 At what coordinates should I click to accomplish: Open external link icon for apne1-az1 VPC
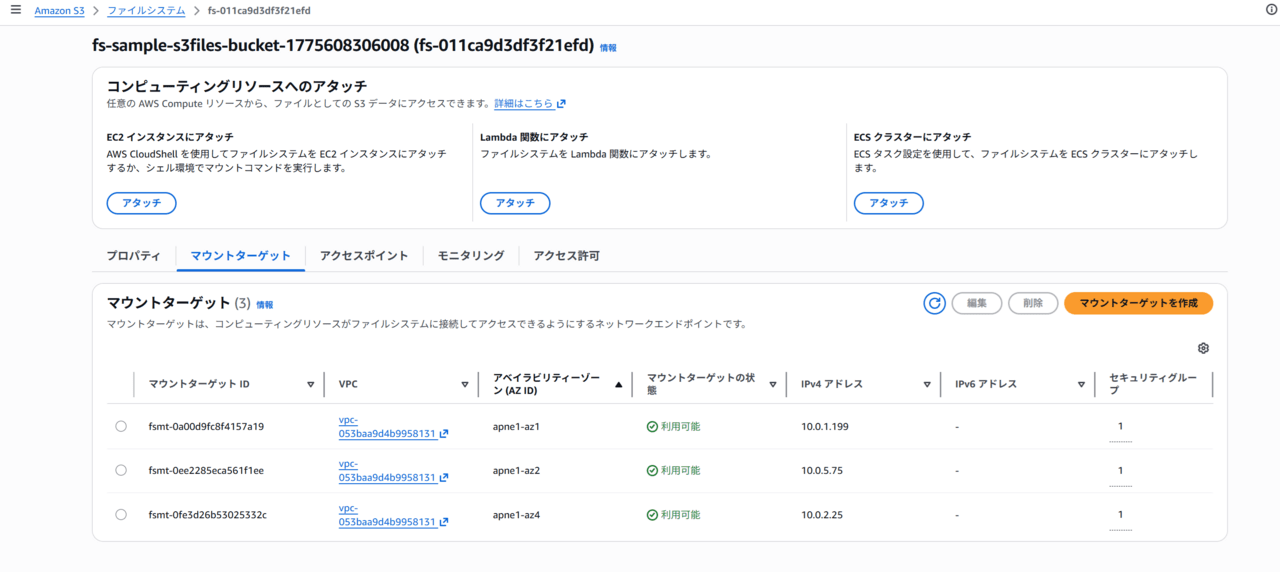pyautogui.click(x=444, y=434)
